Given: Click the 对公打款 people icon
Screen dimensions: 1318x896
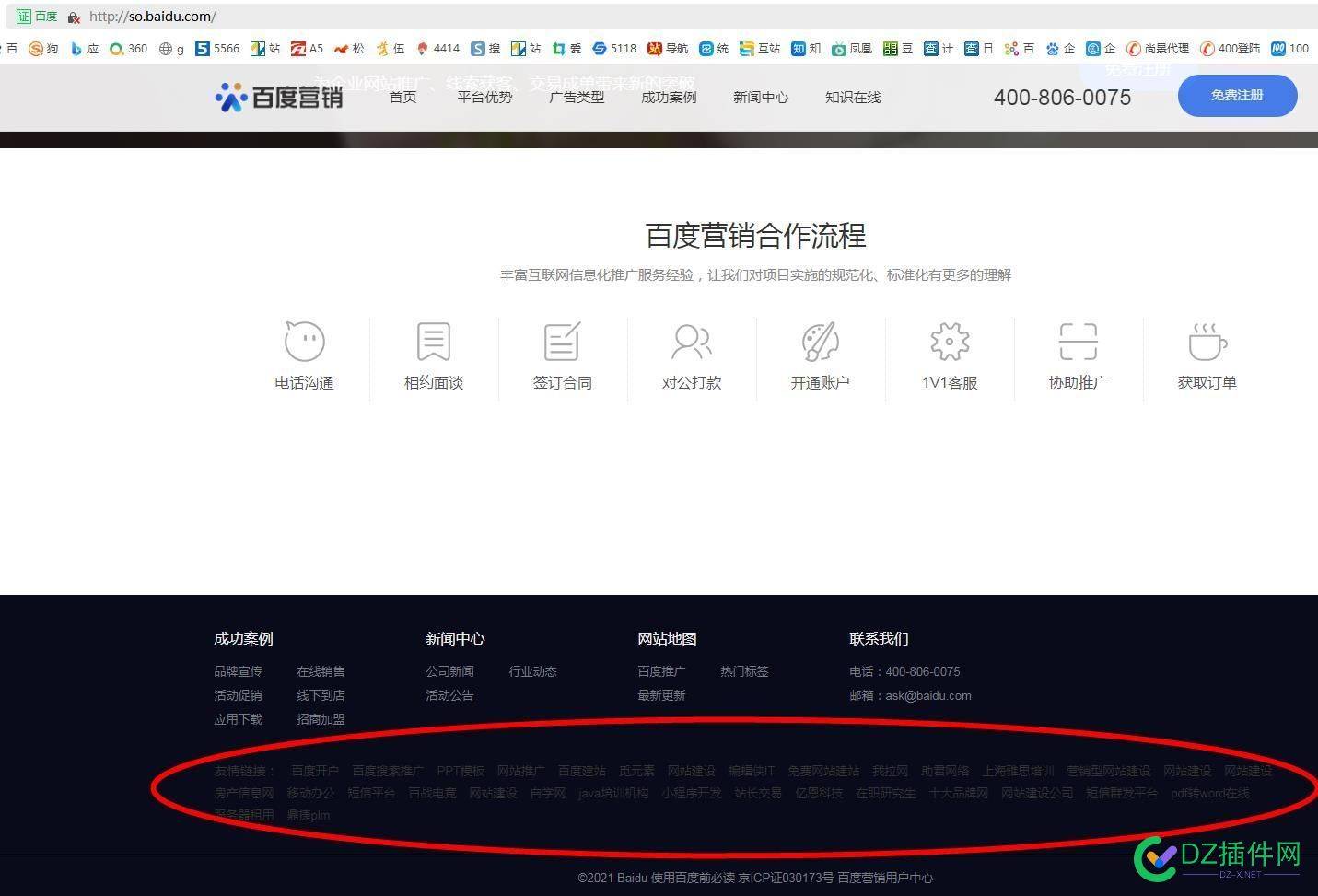Looking at the screenshot, I should (691, 341).
